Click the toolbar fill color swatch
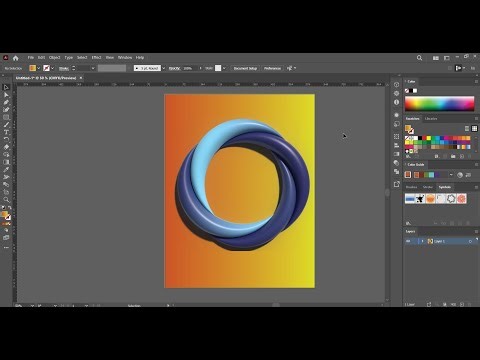The height and width of the screenshot is (360, 480). point(4,214)
